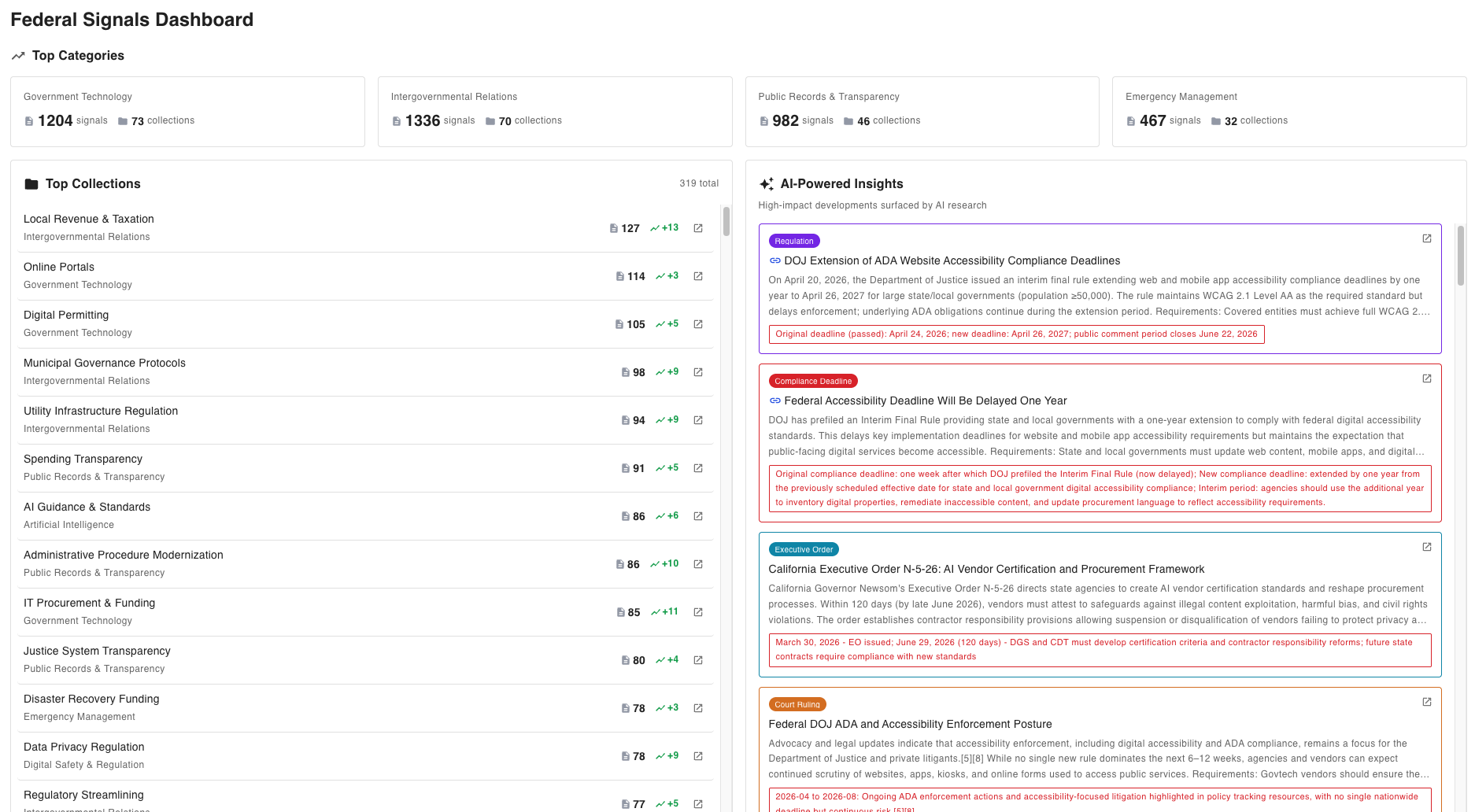Click the Top Collections folder icon

31,184
